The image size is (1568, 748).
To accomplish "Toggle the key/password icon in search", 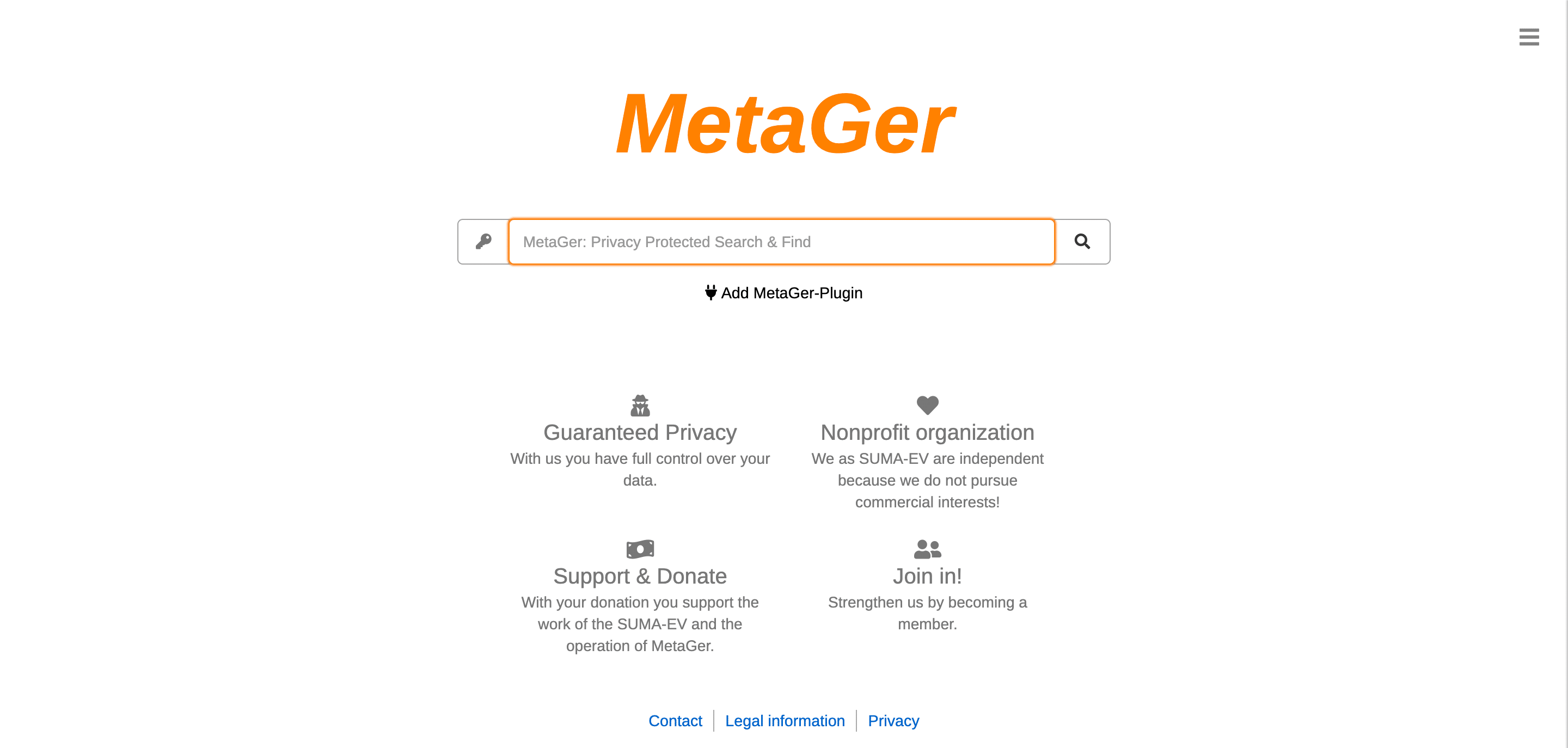I will tap(483, 241).
